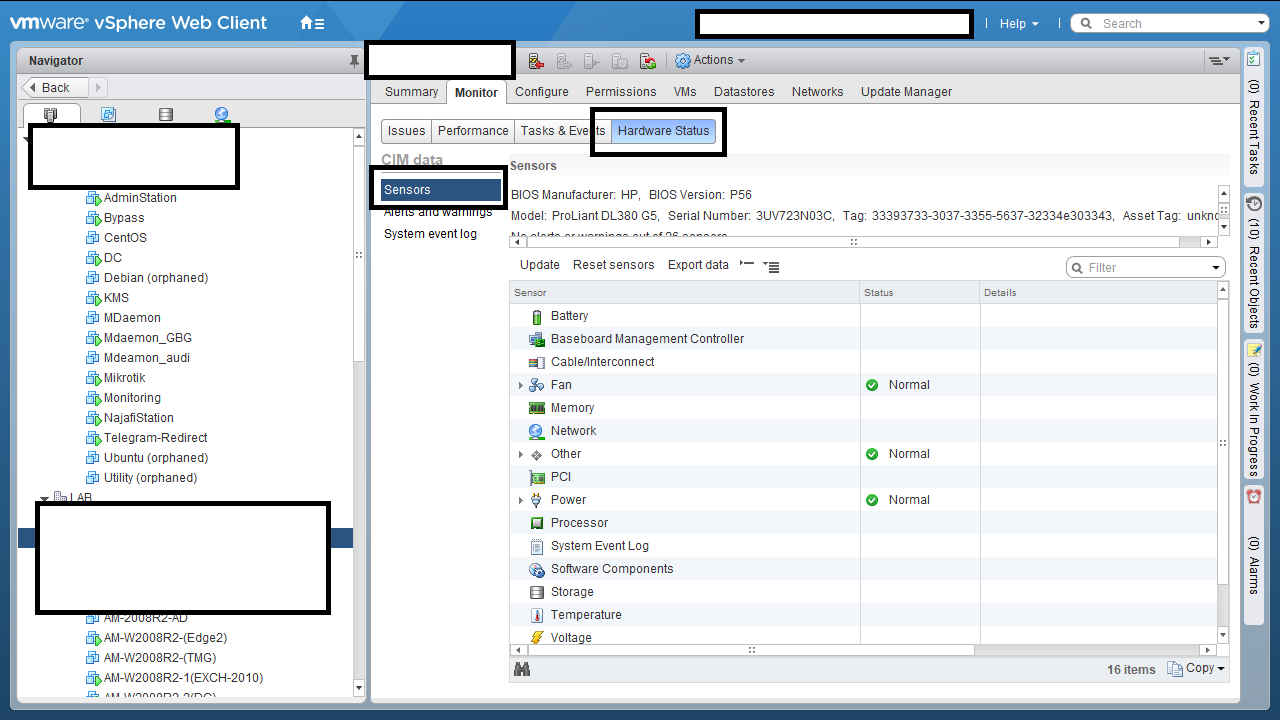Click Reset sensors
1280x720 pixels.
pyautogui.click(x=614, y=265)
